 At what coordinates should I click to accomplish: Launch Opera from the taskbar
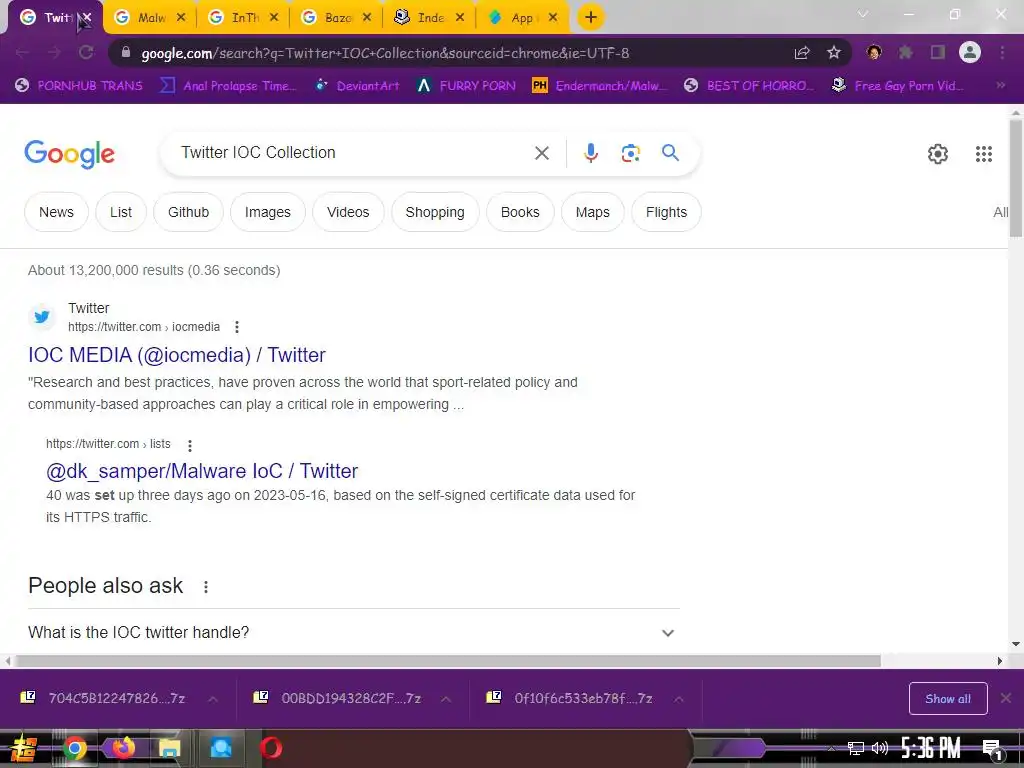(x=270, y=748)
